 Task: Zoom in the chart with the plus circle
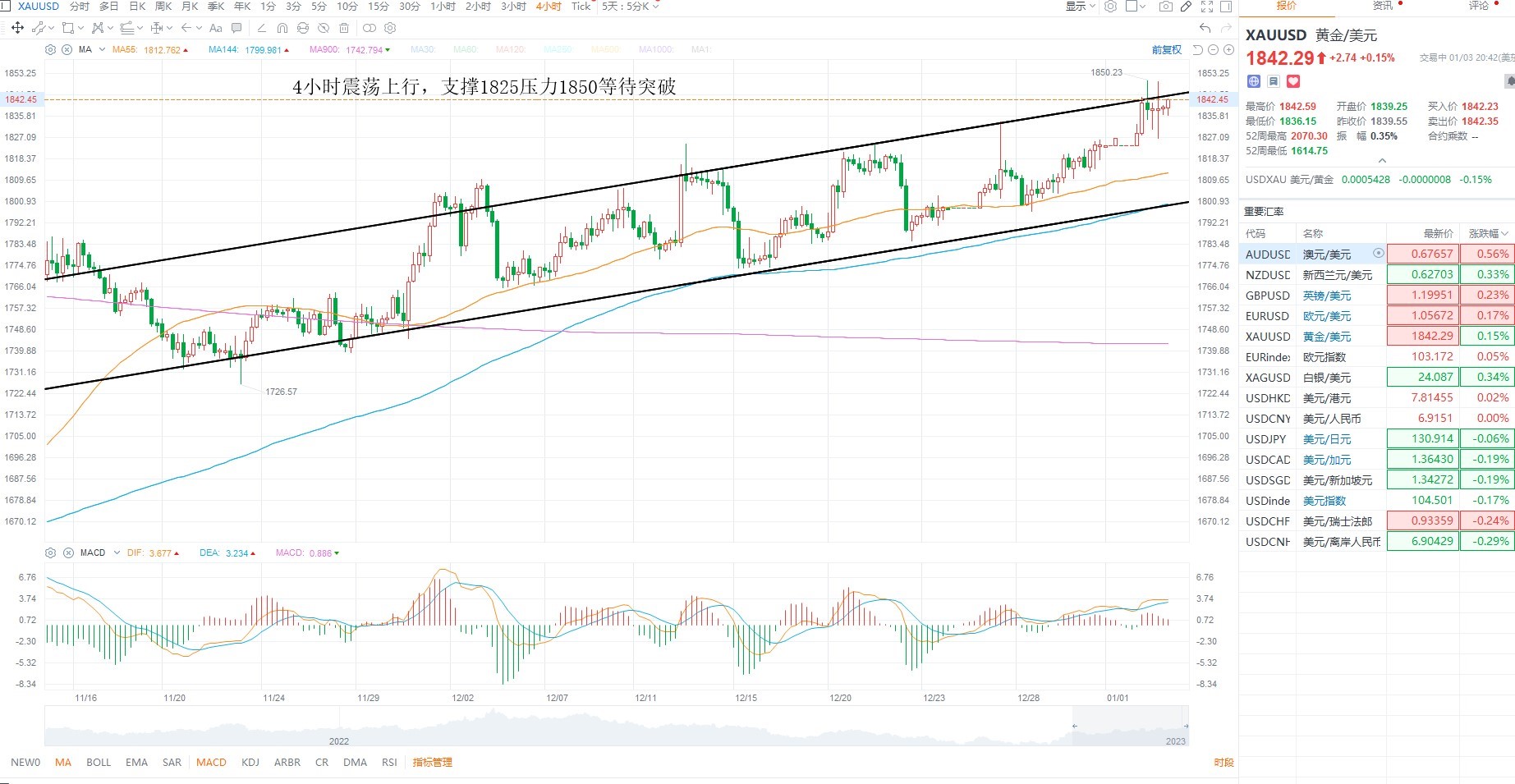tap(1228, 50)
